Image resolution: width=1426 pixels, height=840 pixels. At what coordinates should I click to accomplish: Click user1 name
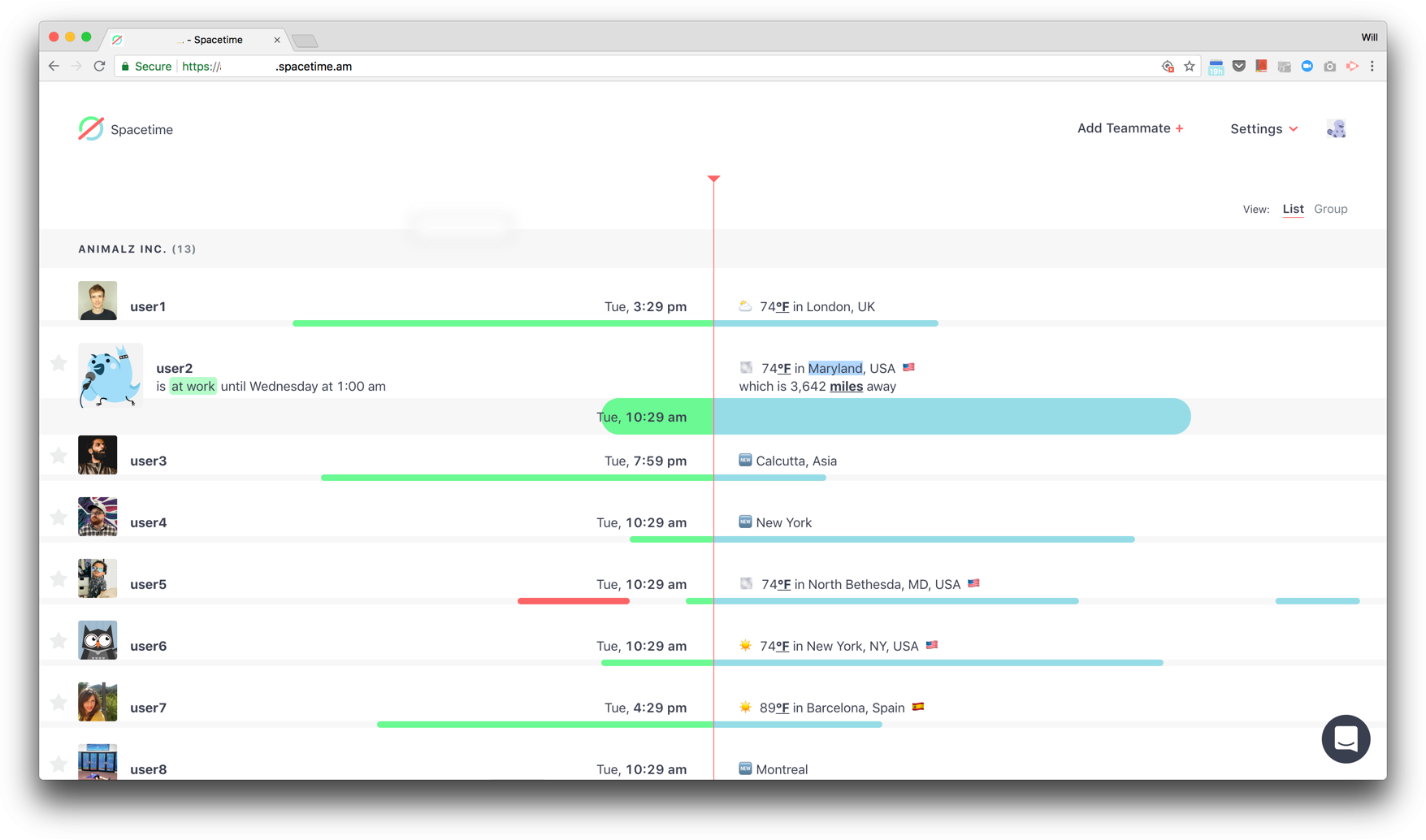[x=148, y=306]
